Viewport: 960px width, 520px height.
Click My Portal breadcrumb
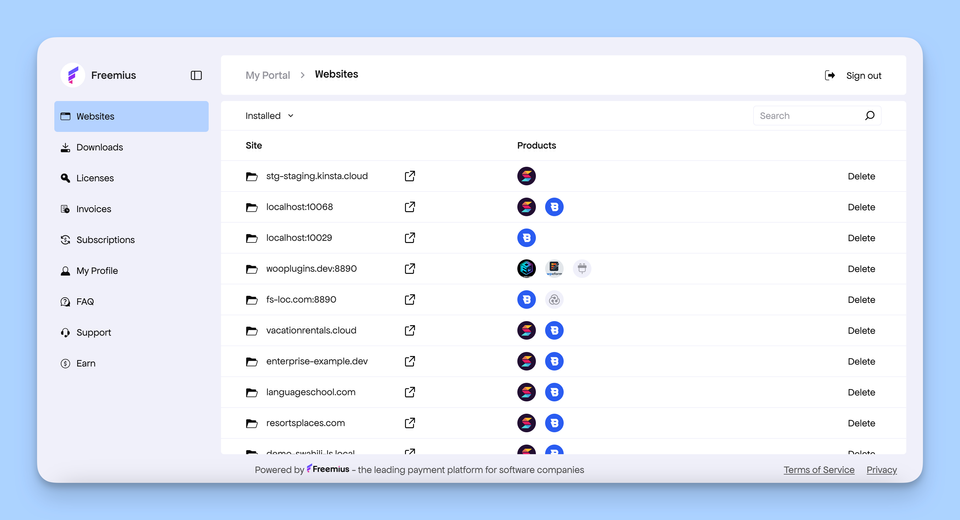point(268,75)
